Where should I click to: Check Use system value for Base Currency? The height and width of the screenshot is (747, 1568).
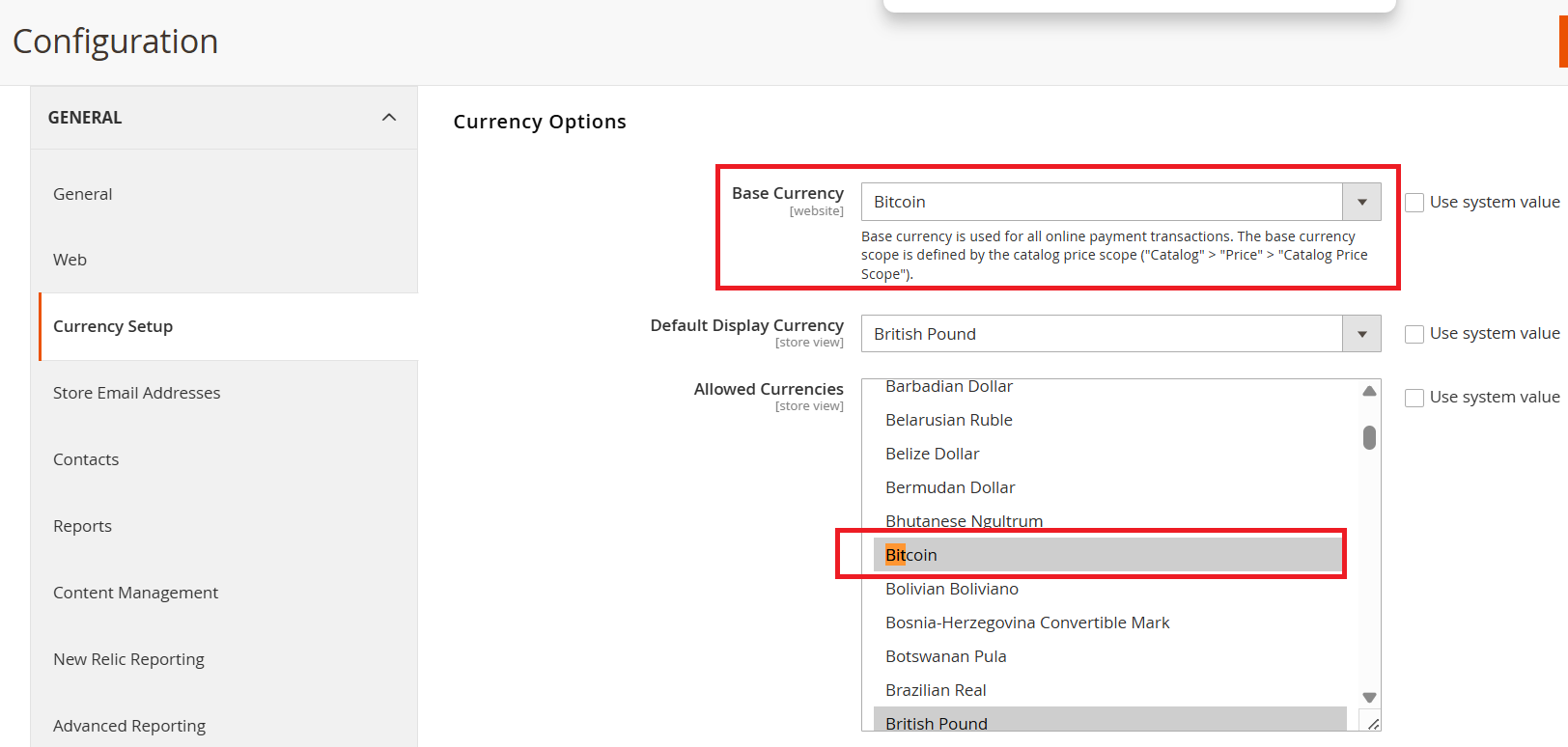point(1414,203)
